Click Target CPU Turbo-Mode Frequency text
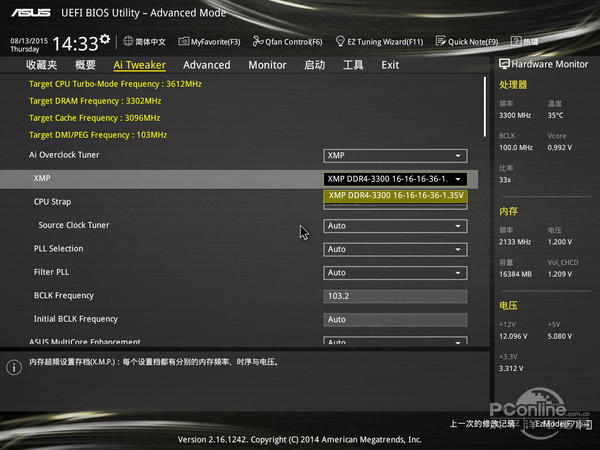This screenshot has width=600, height=450. coord(116,84)
